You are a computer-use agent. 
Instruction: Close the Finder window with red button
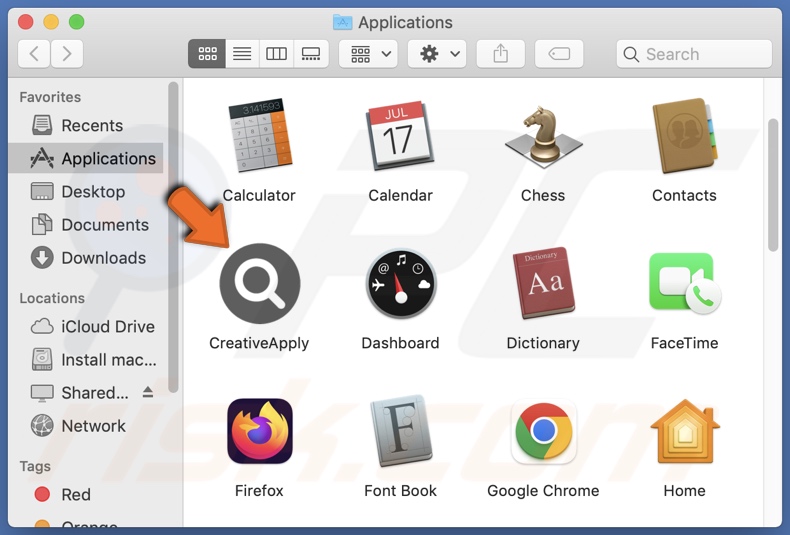pos(26,22)
